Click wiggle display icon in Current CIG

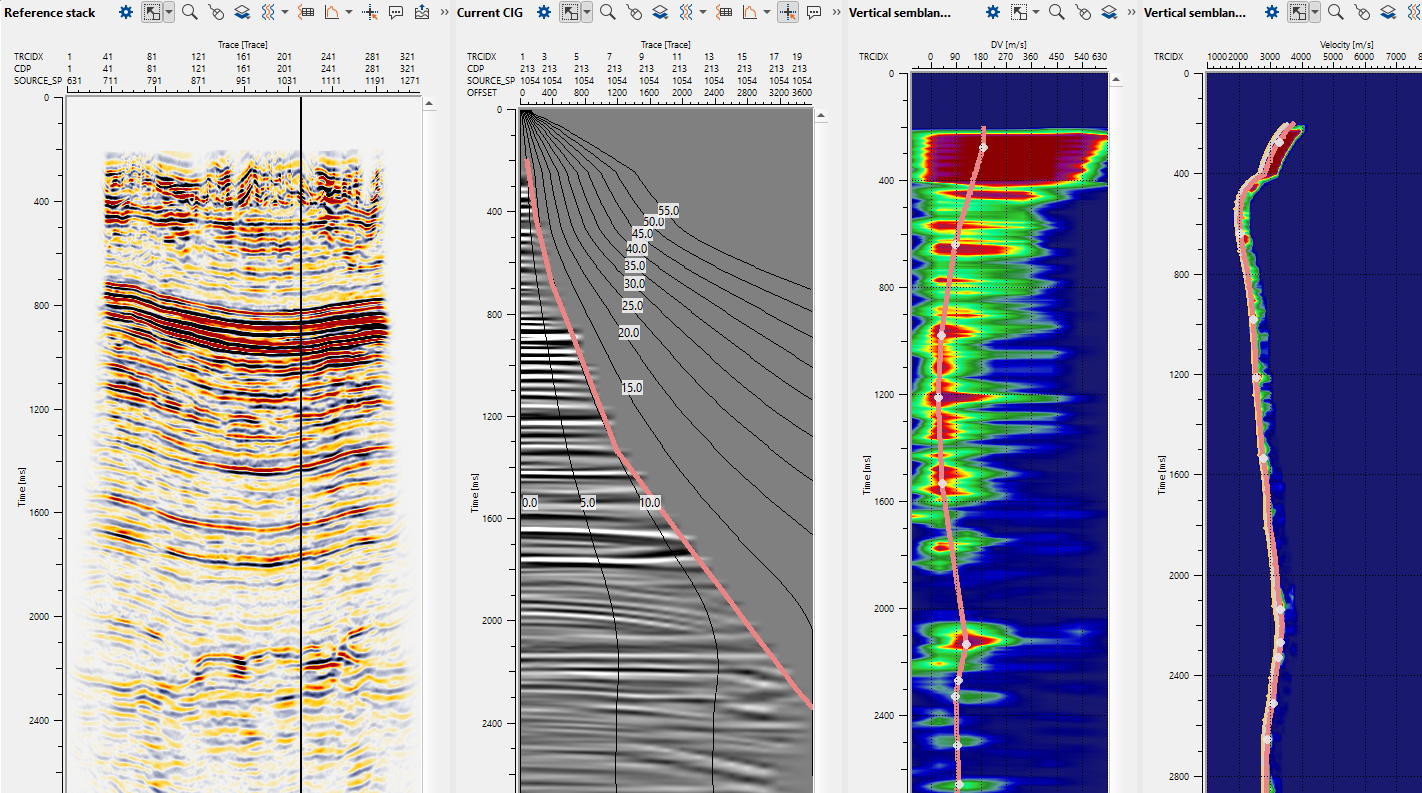click(688, 13)
